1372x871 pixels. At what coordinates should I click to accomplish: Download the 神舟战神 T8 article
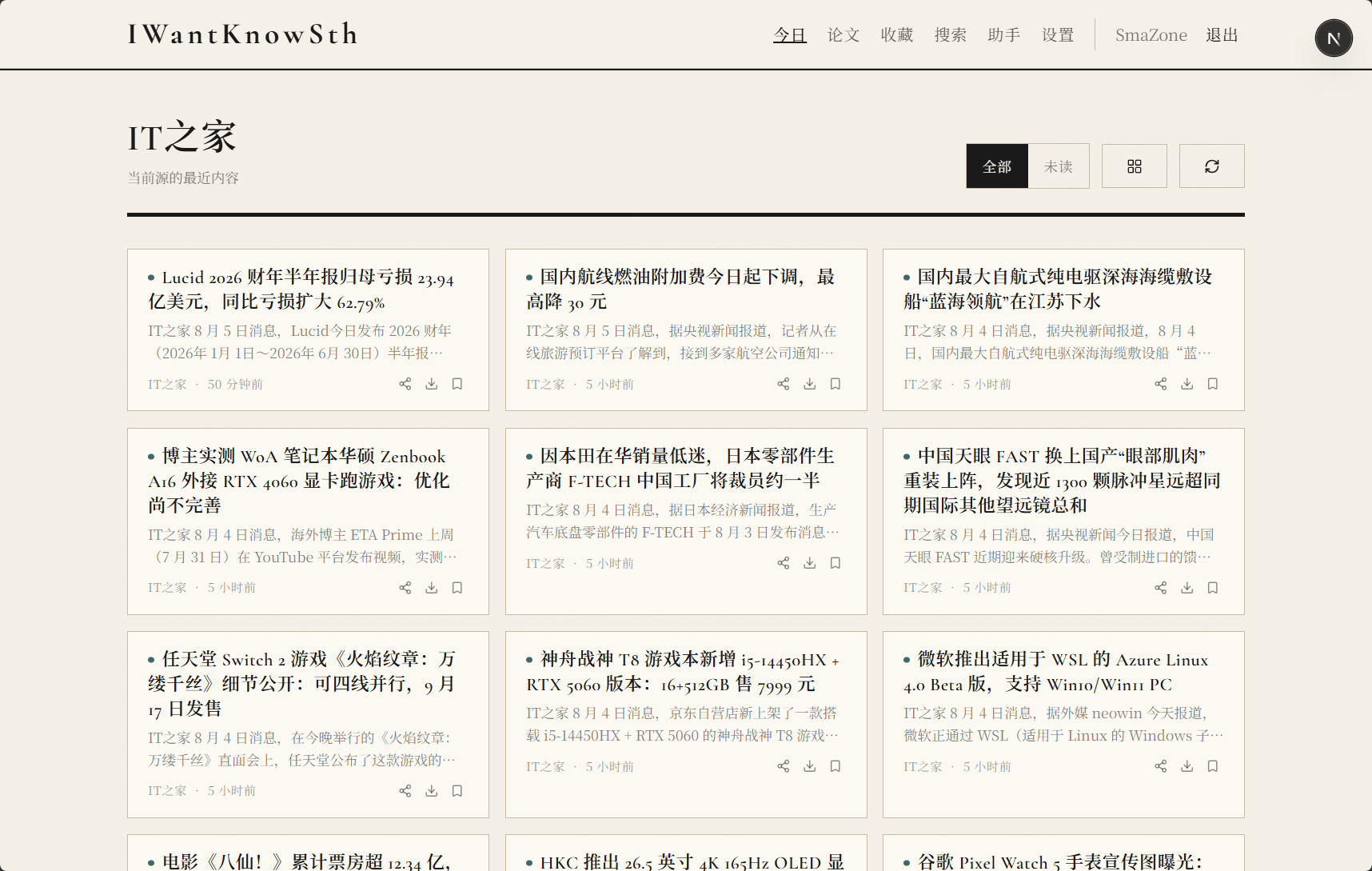[x=810, y=766]
